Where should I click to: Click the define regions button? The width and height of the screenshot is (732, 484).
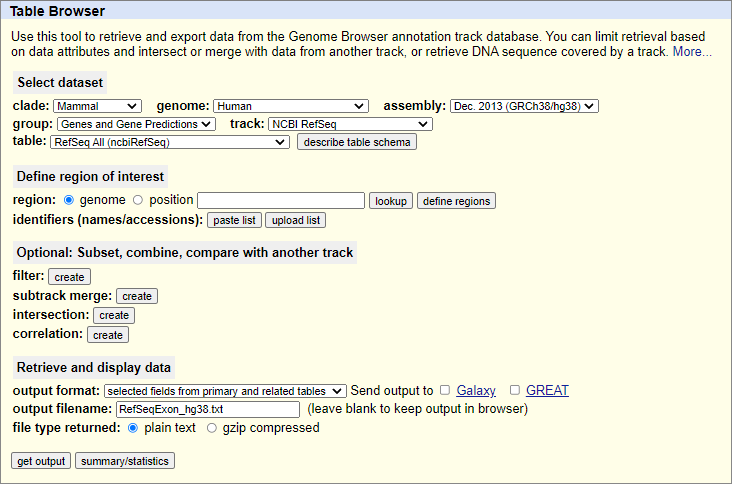tap(456, 201)
